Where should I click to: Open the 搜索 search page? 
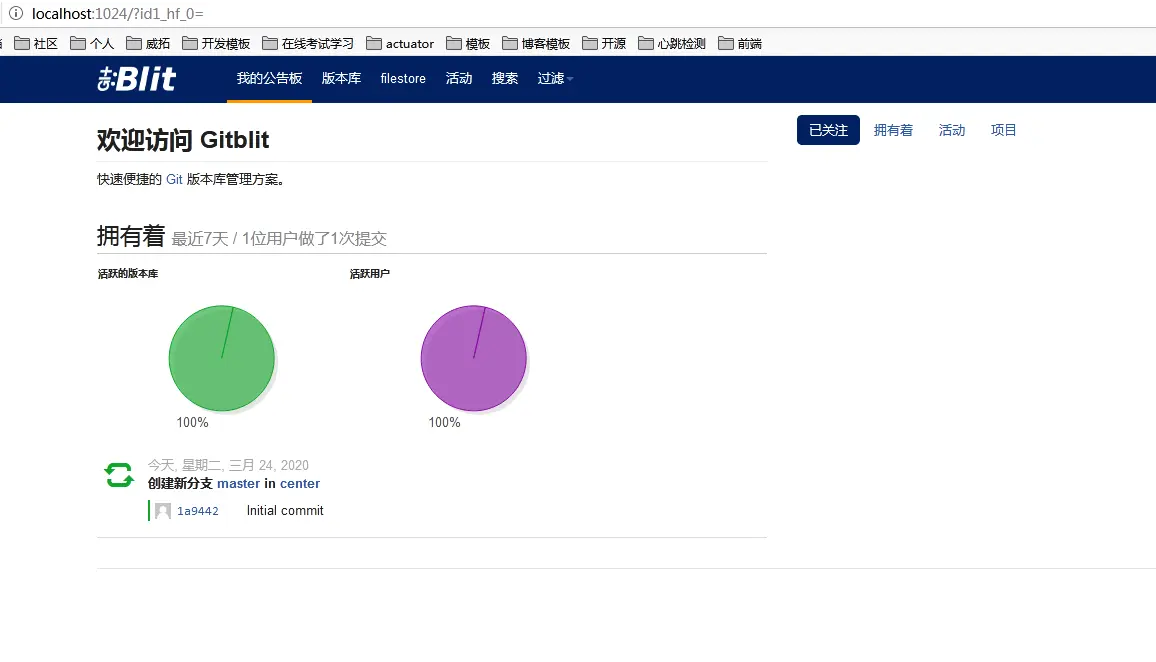505,79
